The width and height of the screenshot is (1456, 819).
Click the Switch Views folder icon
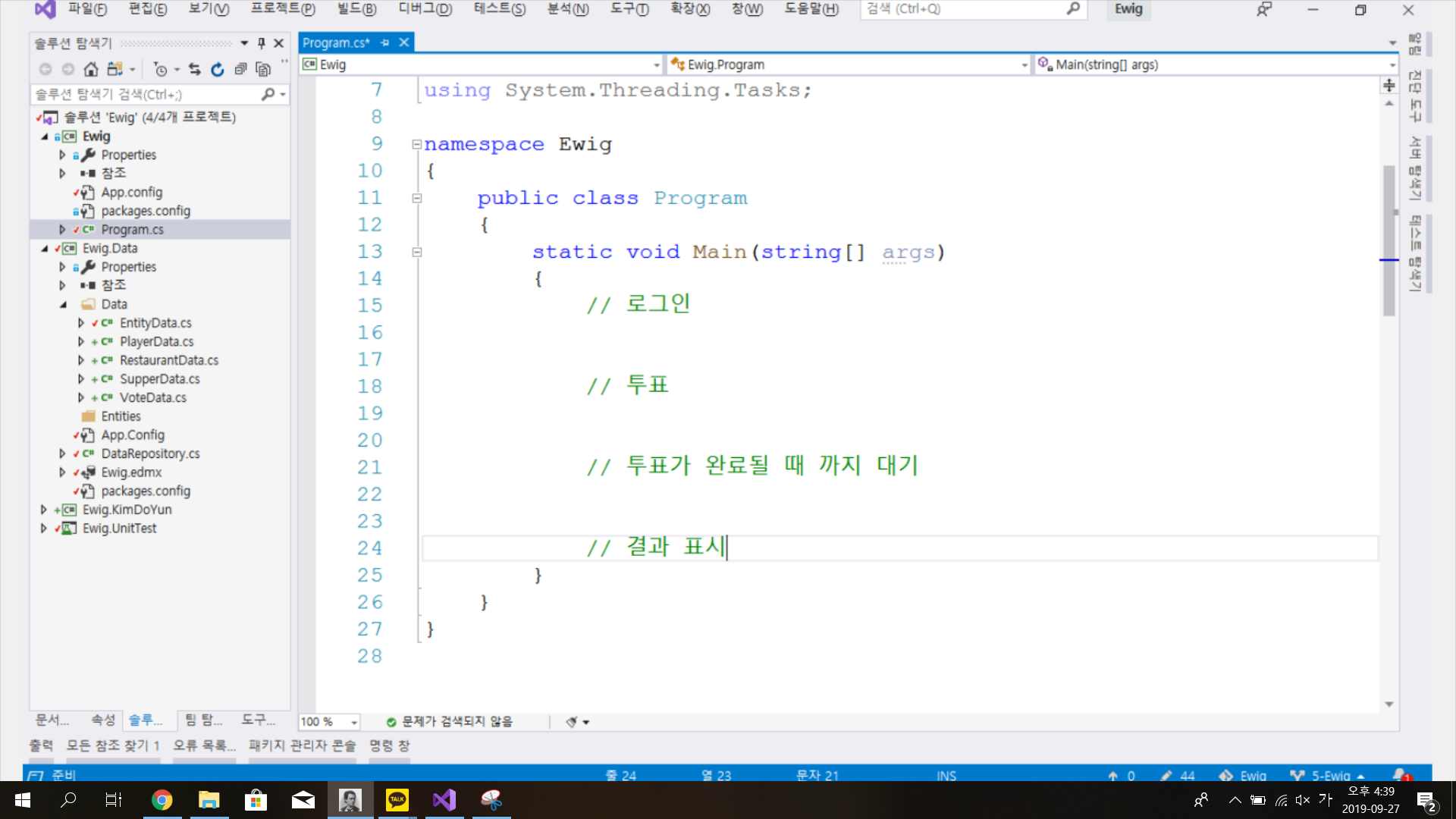pyautogui.click(x=115, y=69)
